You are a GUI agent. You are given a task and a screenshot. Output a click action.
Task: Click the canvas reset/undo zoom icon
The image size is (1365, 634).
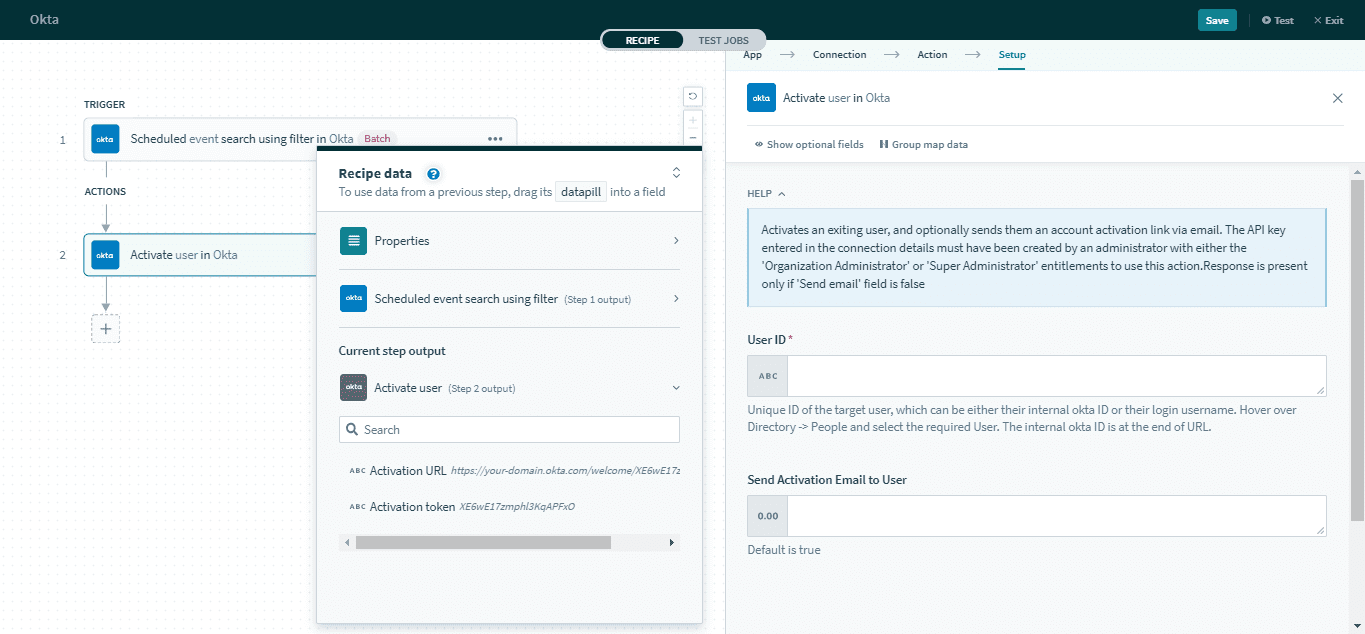click(x=692, y=96)
